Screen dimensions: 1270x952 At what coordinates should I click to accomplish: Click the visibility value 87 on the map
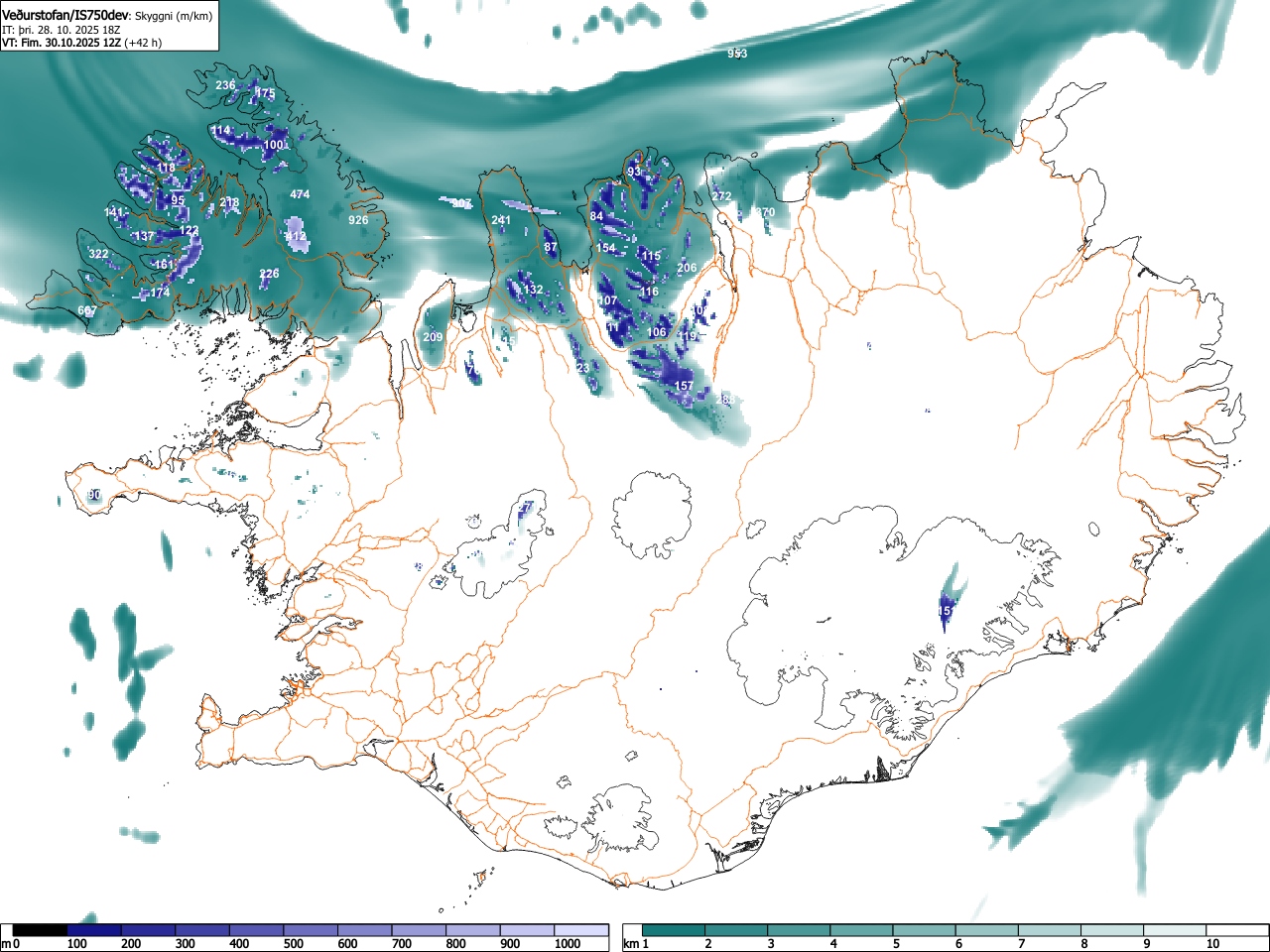tap(551, 248)
